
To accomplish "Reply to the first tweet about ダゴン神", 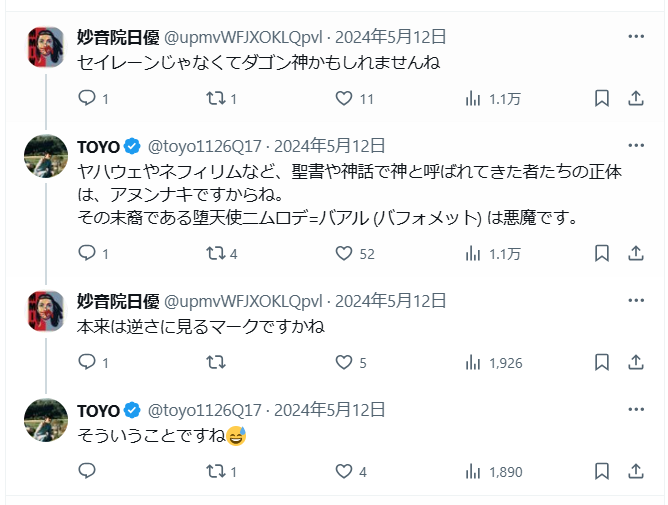I will click(87, 98).
